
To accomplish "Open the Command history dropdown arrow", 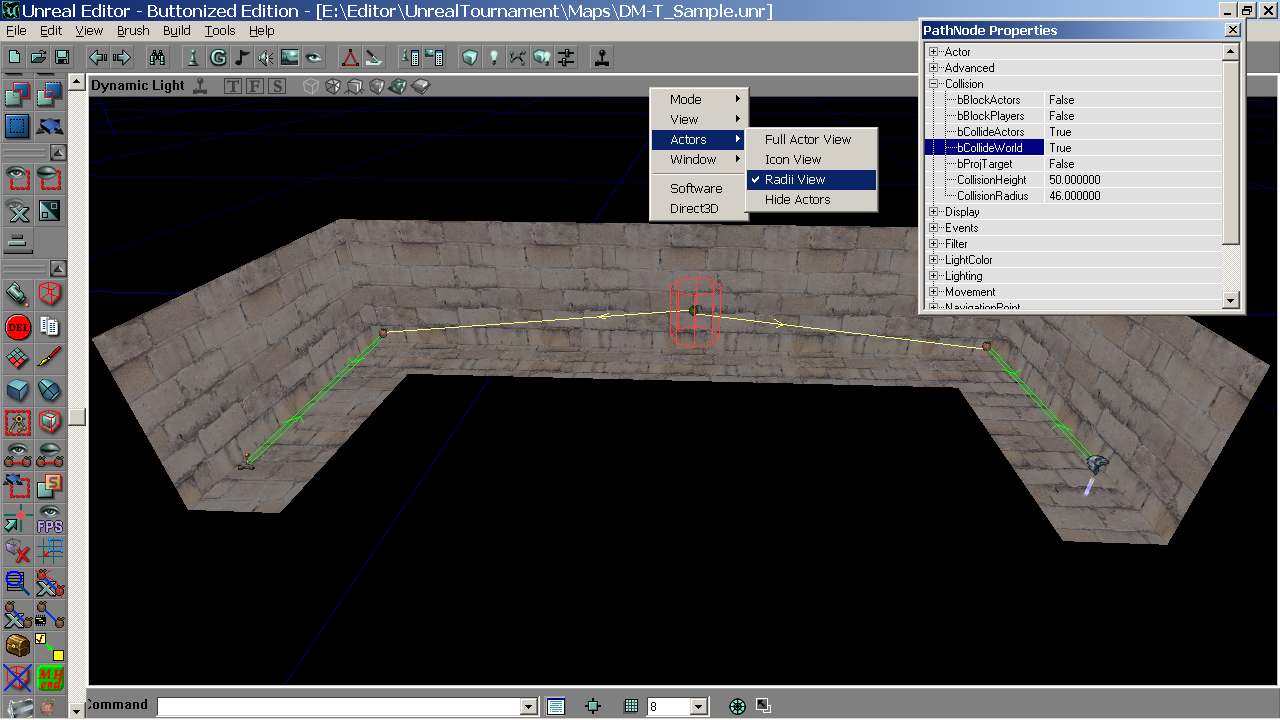I will [529, 707].
